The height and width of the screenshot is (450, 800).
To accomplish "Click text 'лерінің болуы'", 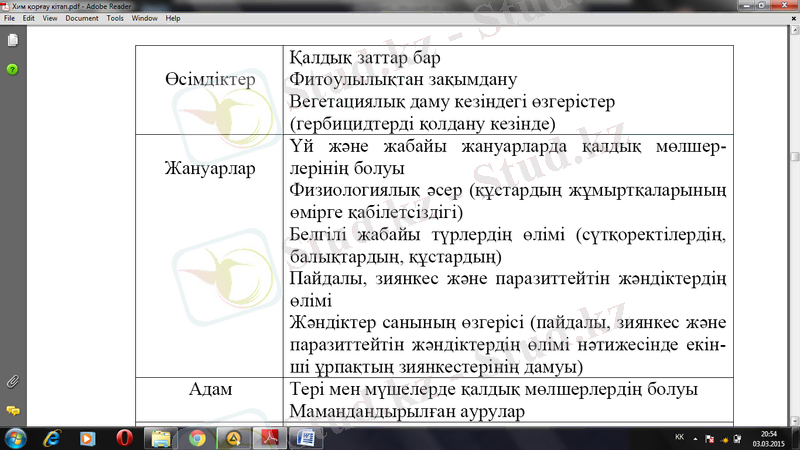I will (347, 168).
